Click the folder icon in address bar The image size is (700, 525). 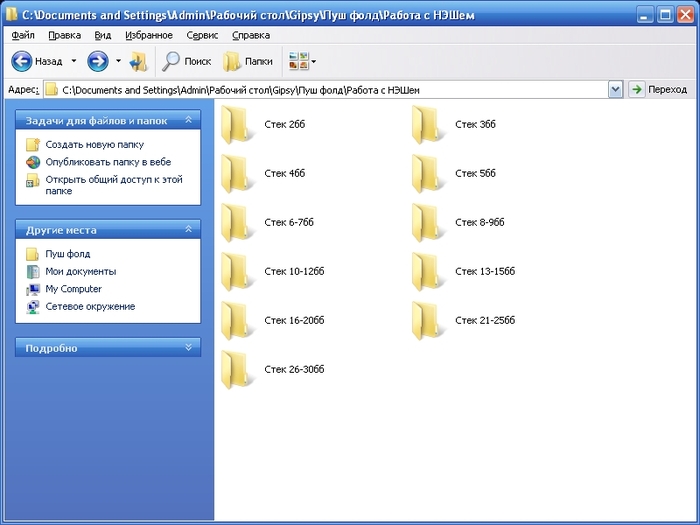[52, 90]
